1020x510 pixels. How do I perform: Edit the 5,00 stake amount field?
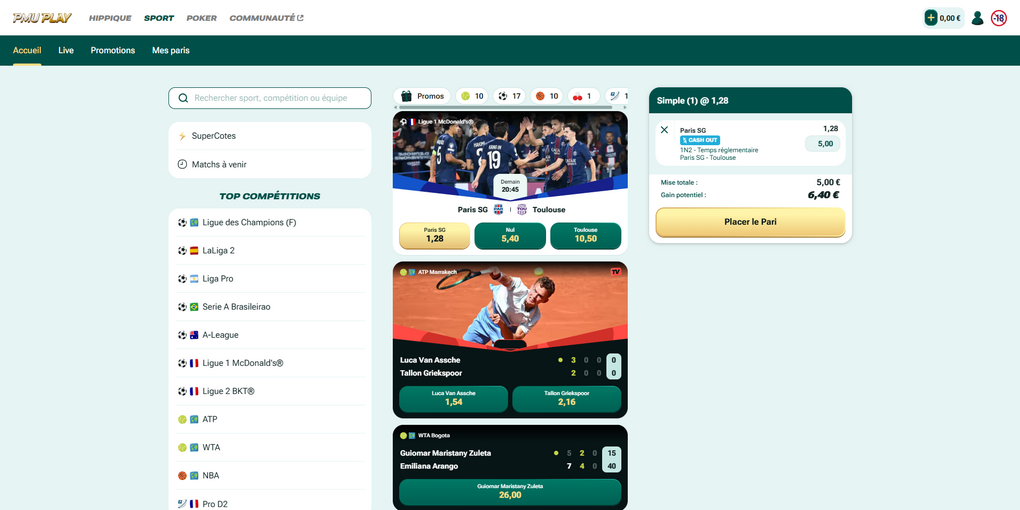(x=822, y=144)
